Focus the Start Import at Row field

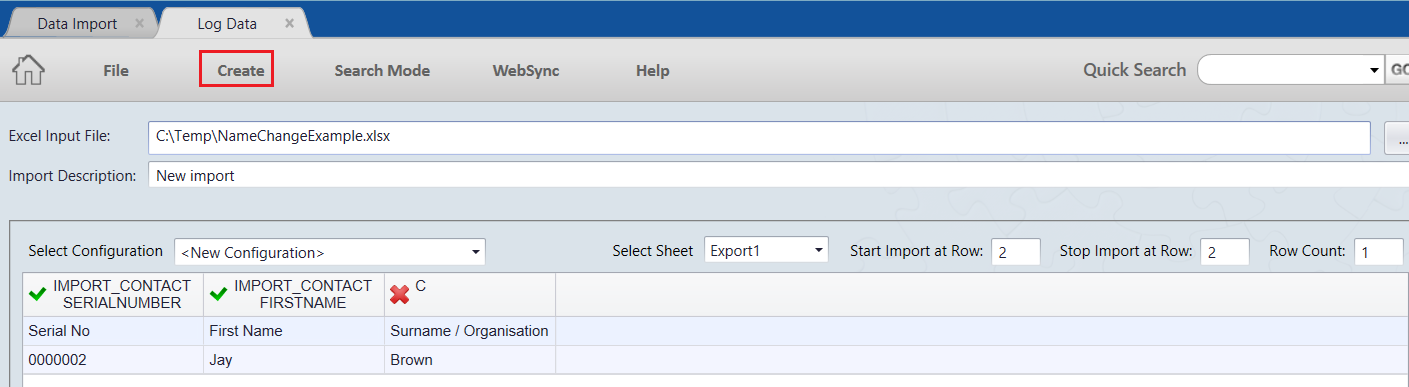[1016, 251]
